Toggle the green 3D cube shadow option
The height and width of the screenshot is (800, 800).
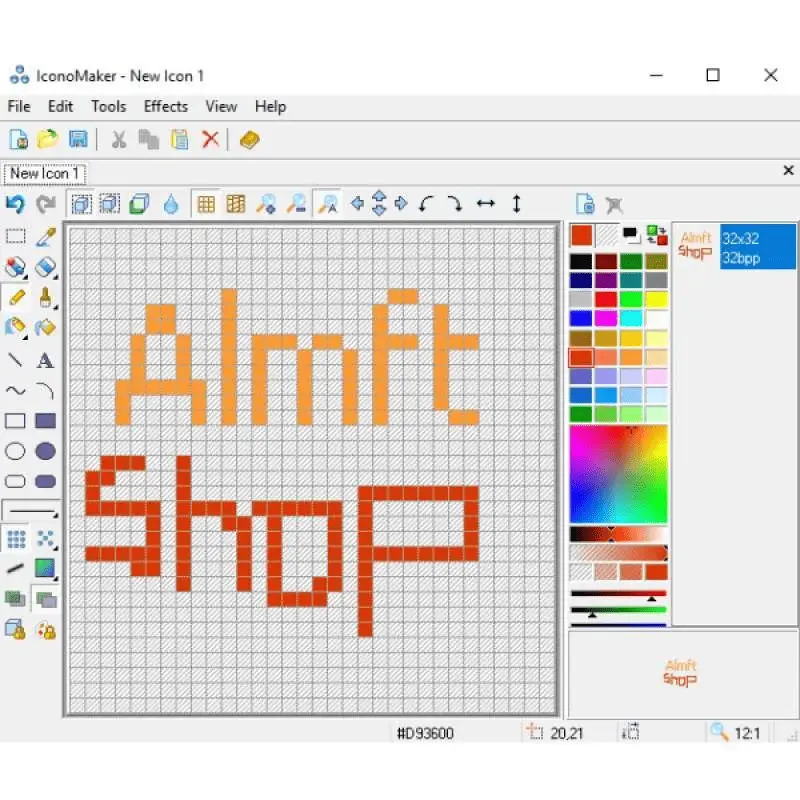pos(139,205)
